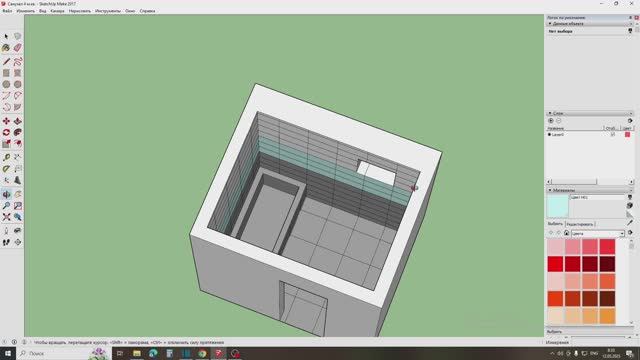
Task: Open Windows Start menu
Action: pos(8,353)
